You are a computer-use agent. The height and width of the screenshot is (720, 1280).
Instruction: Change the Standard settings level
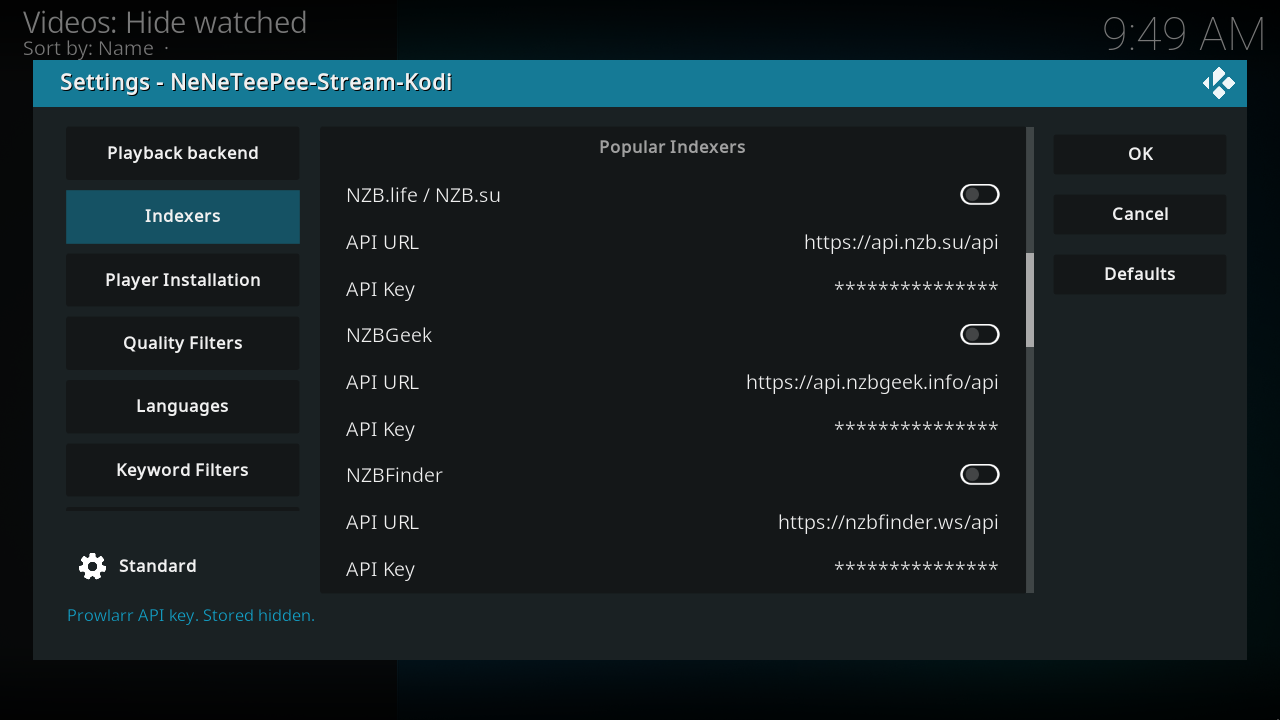click(x=138, y=566)
